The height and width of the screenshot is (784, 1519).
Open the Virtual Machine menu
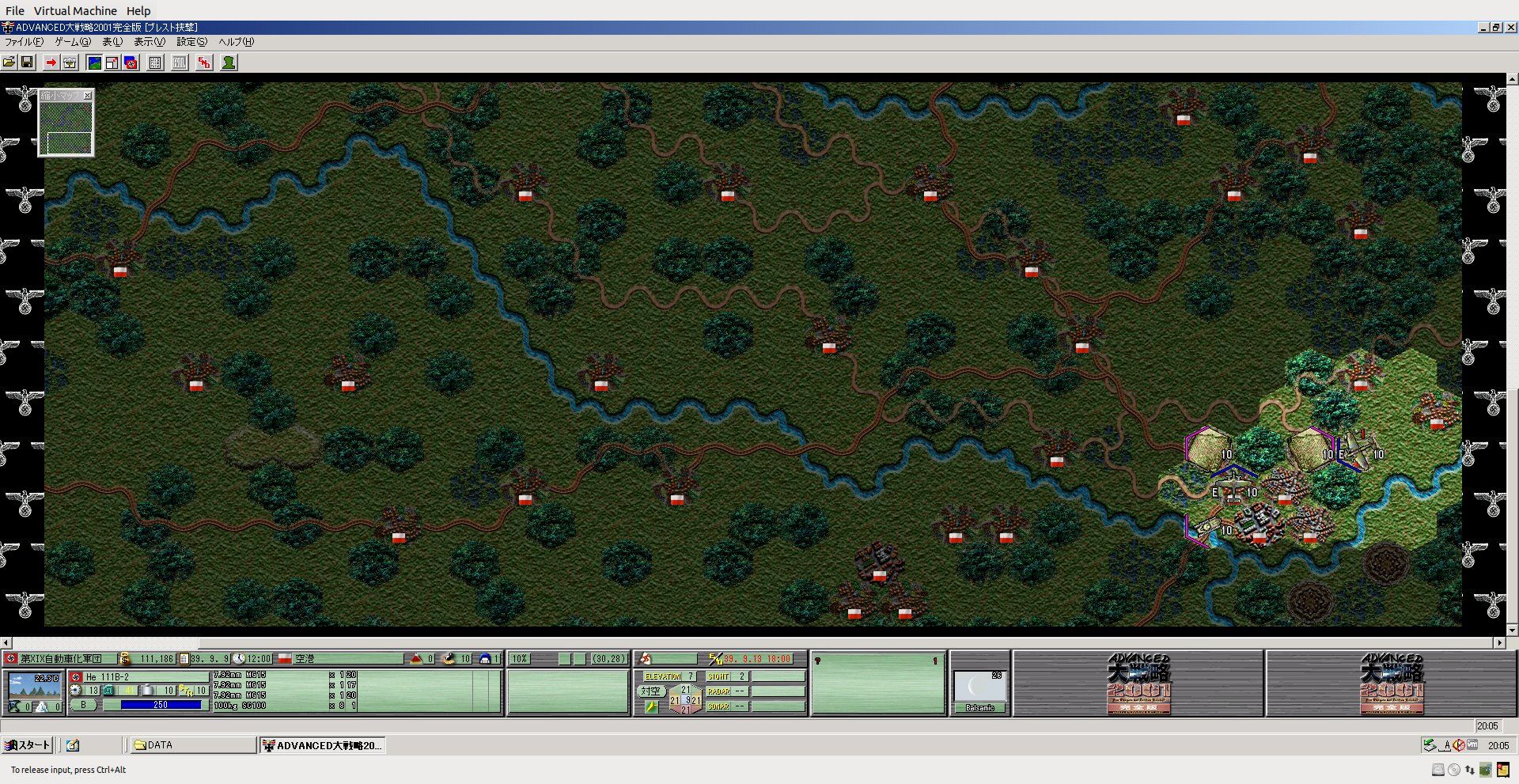coord(75,11)
